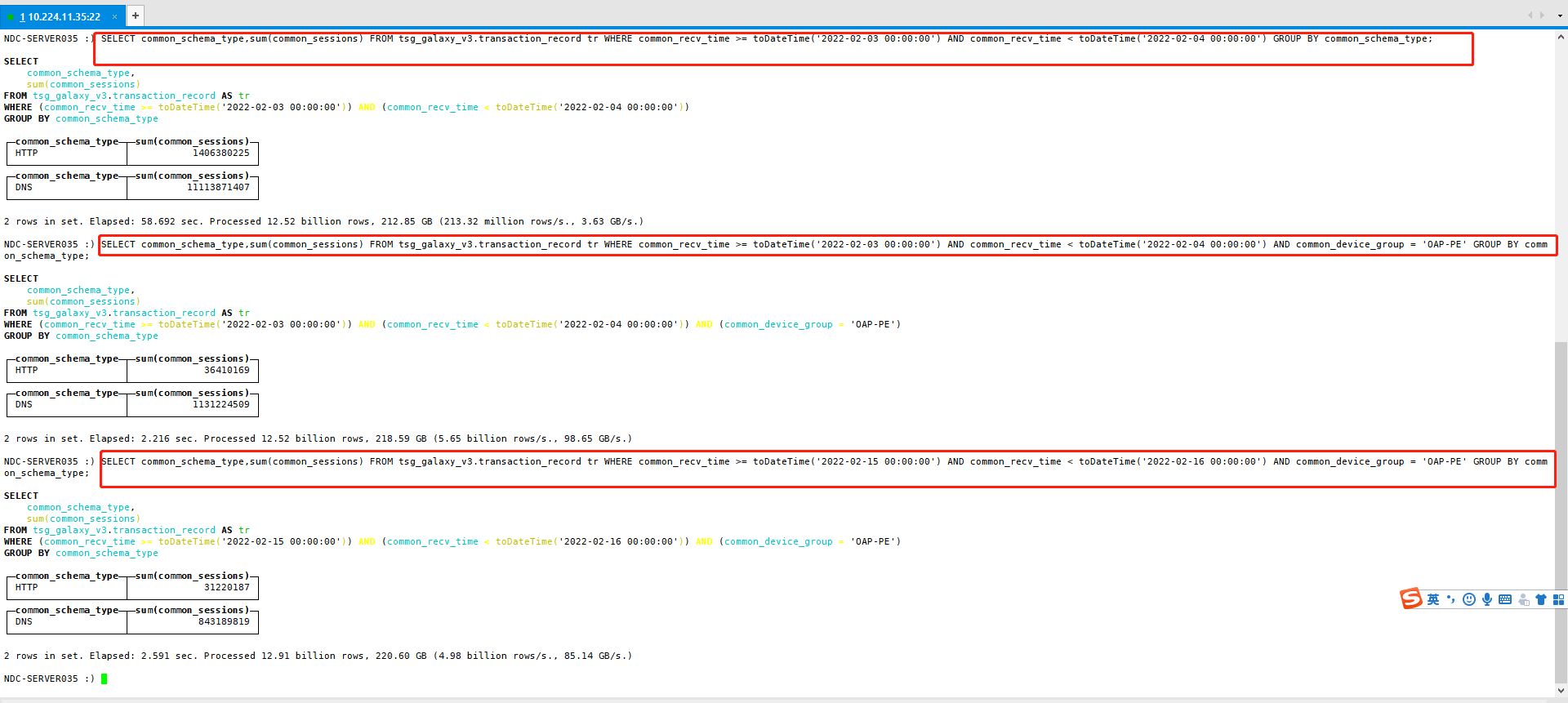Click the Sogou input method logo
The height and width of the screenshot is (703, 1568).
(x=1411, y=599)
